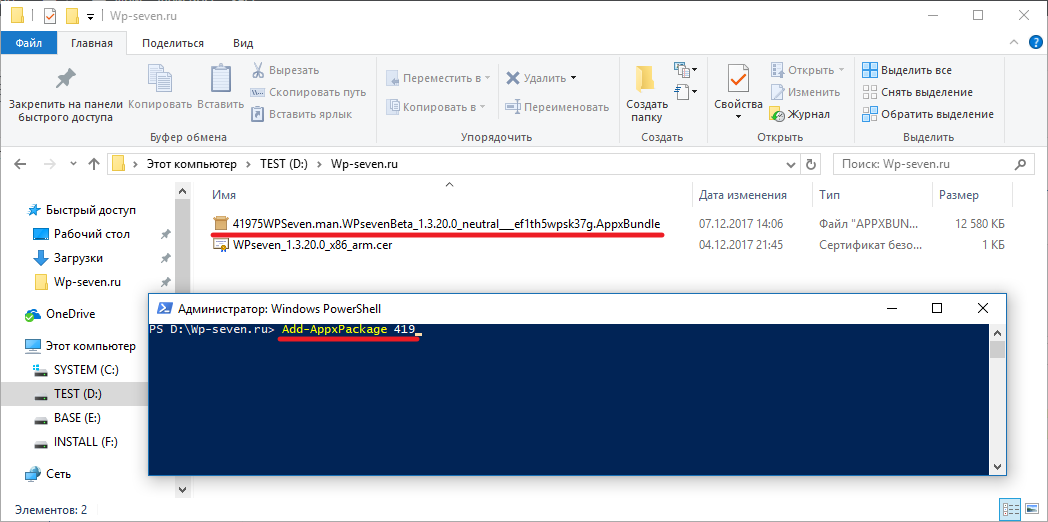Screen dimensions: 1048x522
Task: Open History (Журнал) command
Action: (799, 114)
